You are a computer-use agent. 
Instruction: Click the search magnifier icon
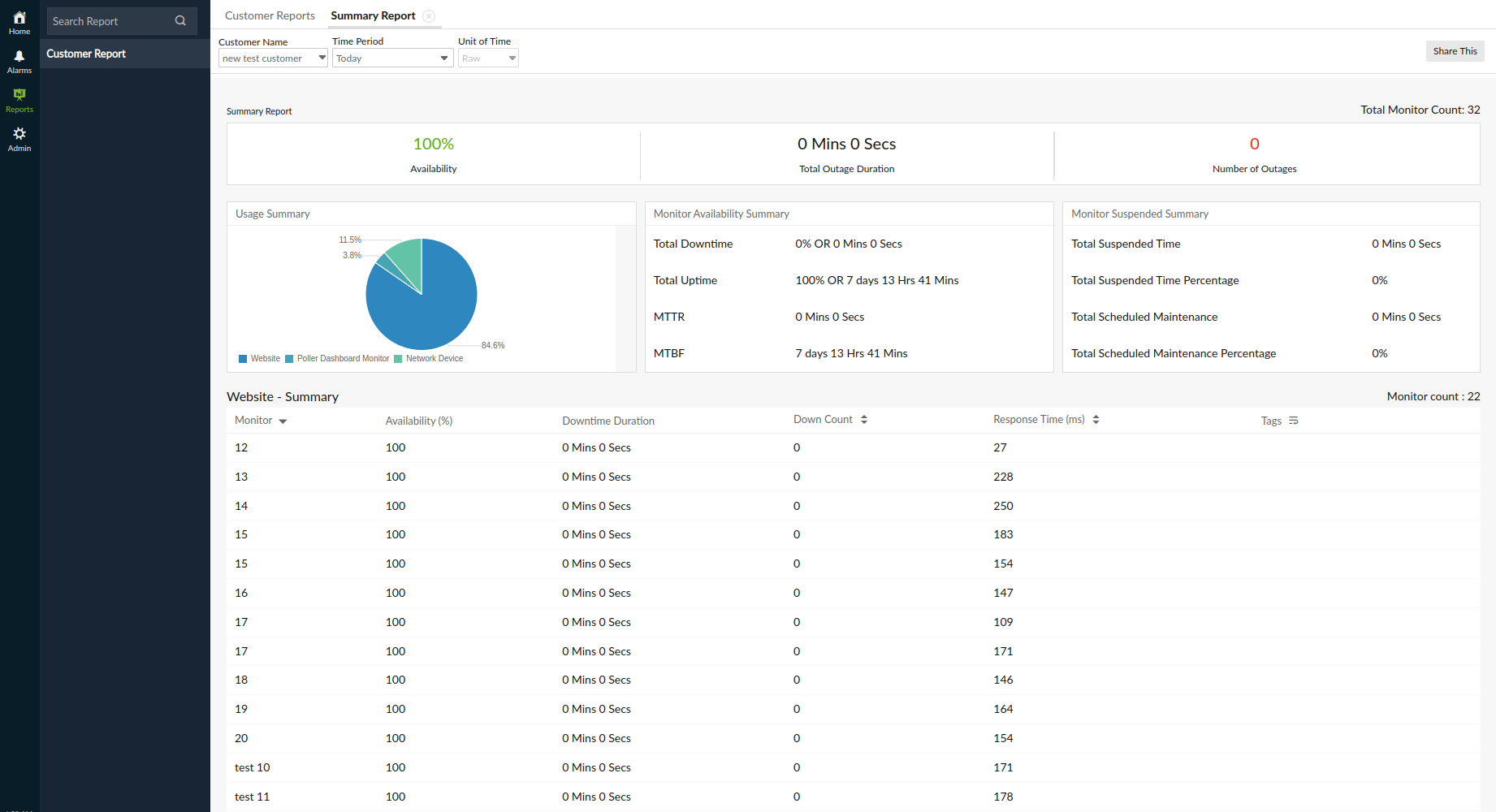[180, 20]
